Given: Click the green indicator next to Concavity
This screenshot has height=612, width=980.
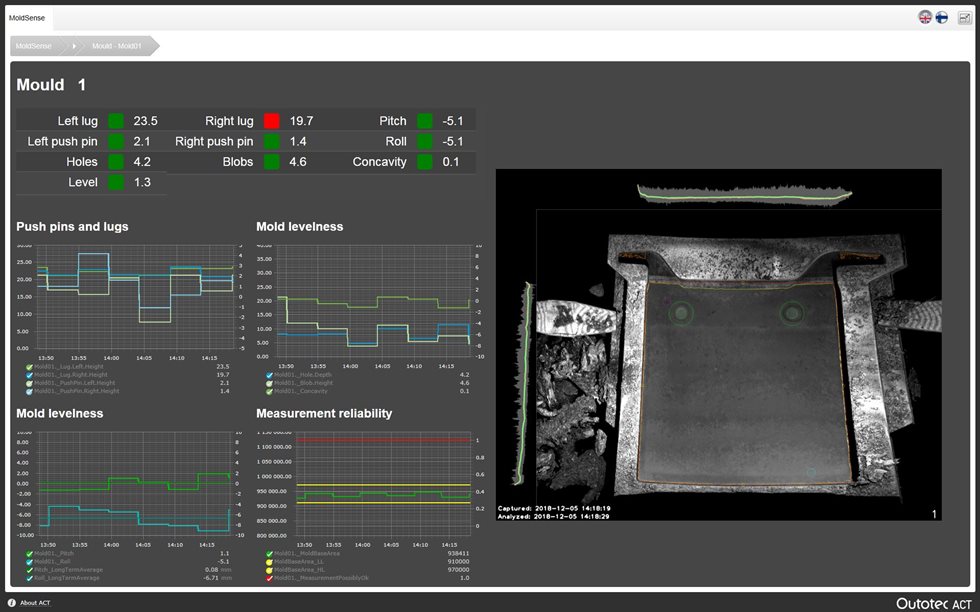Looking at the screenshot, I should [422, 161].
